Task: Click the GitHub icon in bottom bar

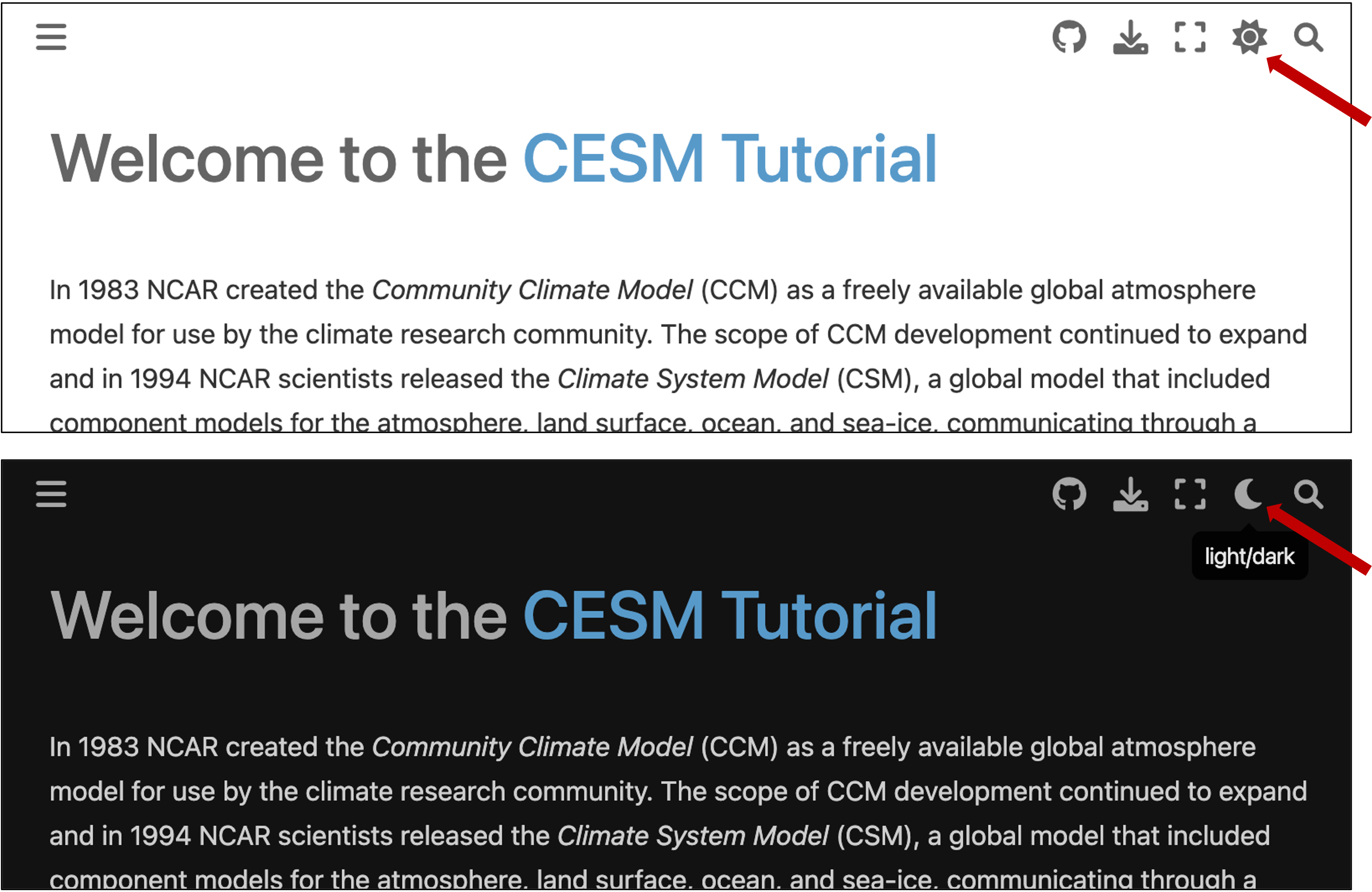Action: tap(1071, 494)
